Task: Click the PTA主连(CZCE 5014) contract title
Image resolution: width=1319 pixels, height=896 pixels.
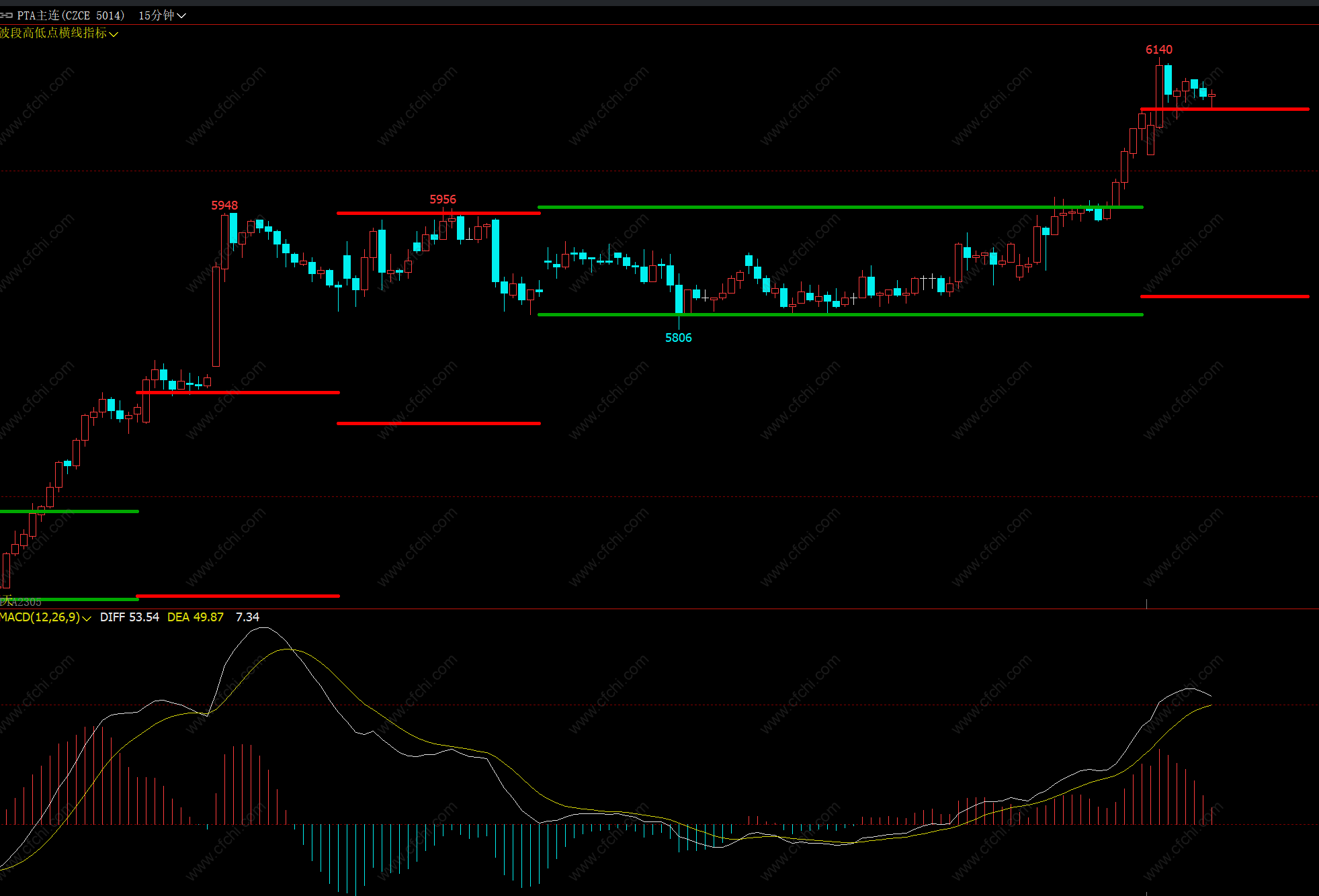Action: pyautogui.click(x=71, y=15)
